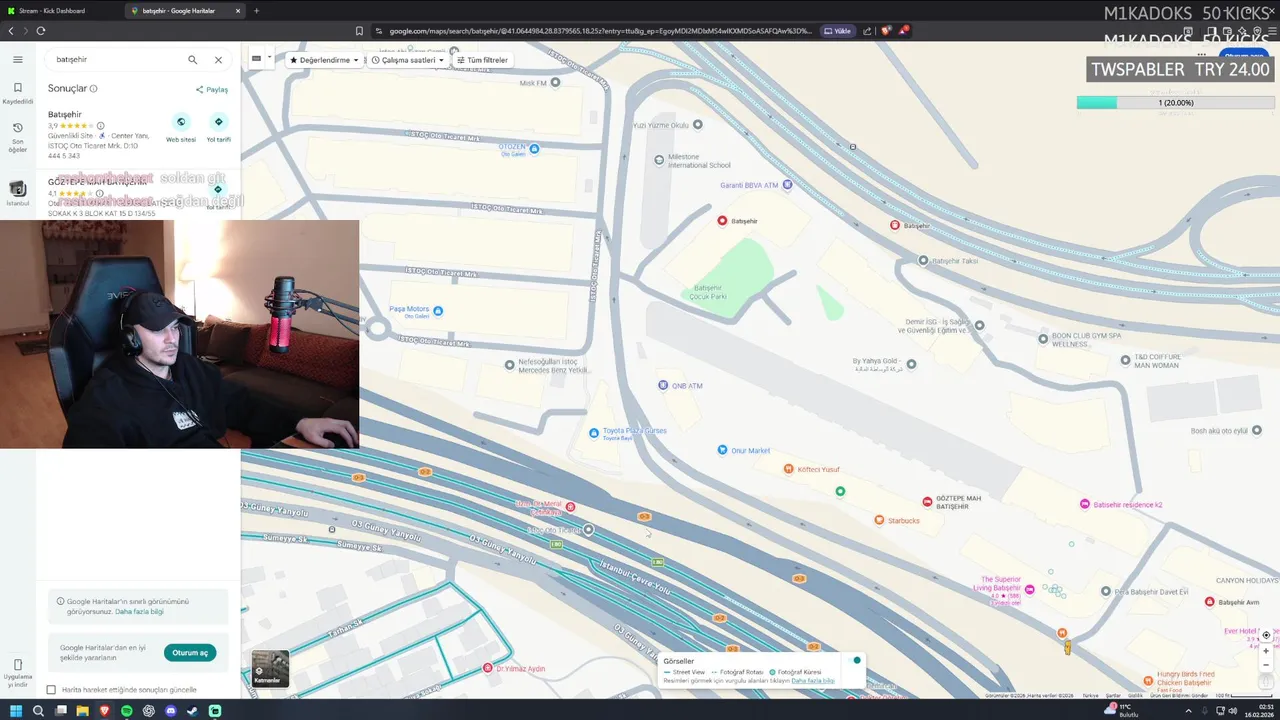Open the İstanbul recent location shortcut
1280x720 pixels.
tap(17, 193)
